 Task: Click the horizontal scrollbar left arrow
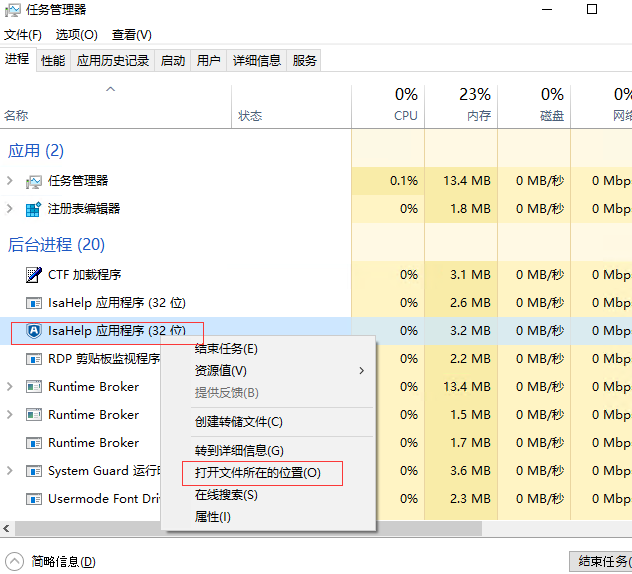coord(7,528)
